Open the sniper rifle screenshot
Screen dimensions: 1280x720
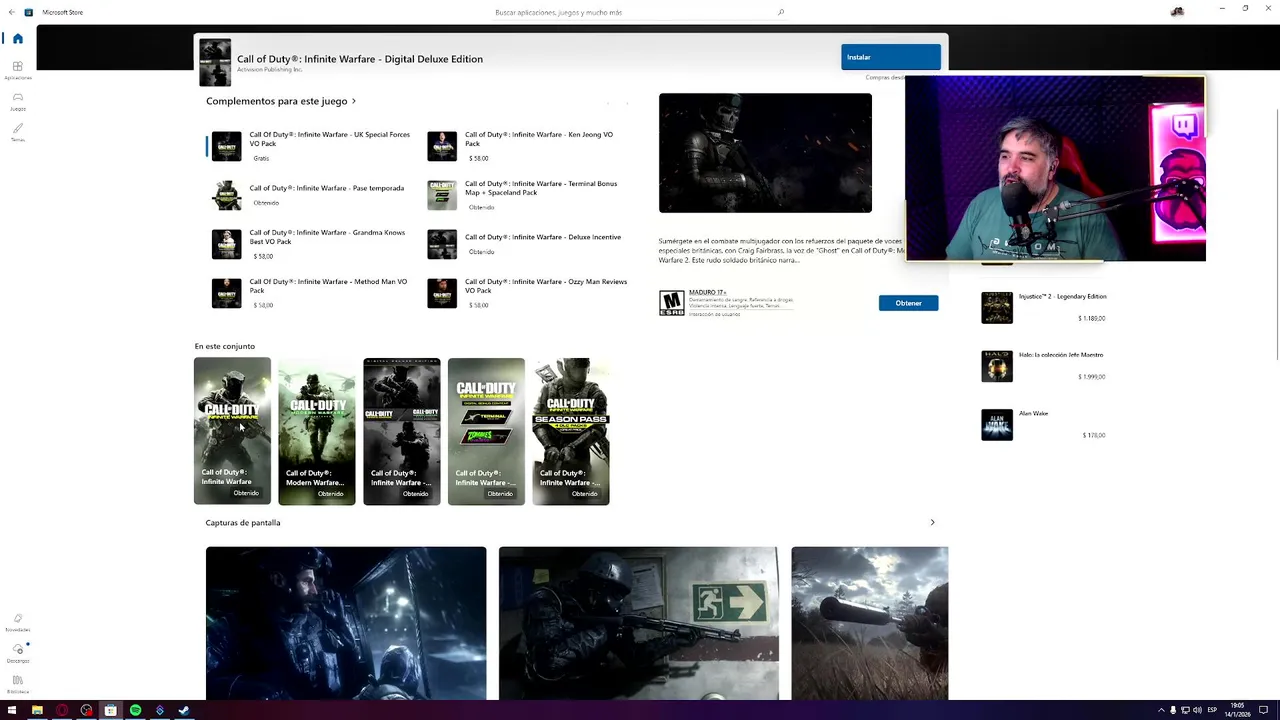(869, 623)
